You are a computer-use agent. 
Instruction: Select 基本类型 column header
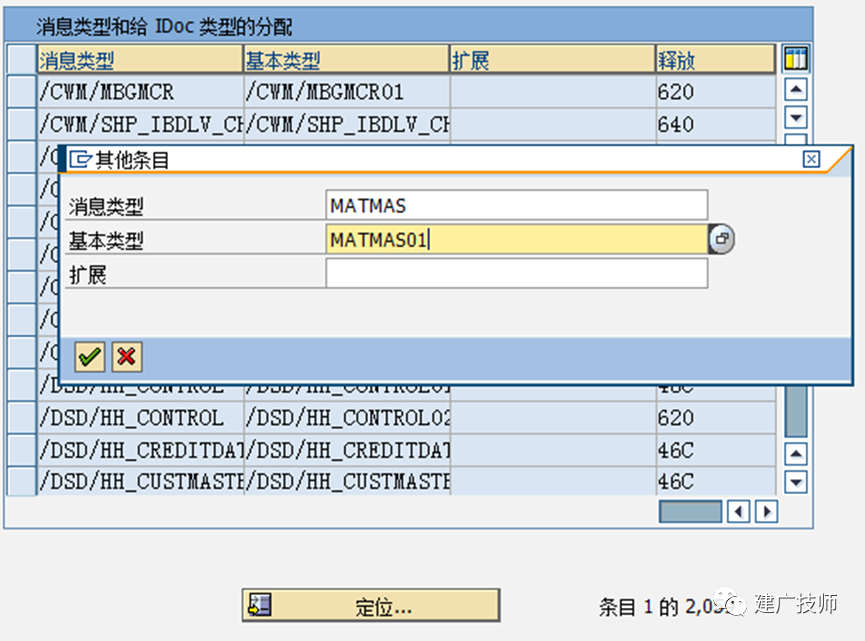(346, 60)
